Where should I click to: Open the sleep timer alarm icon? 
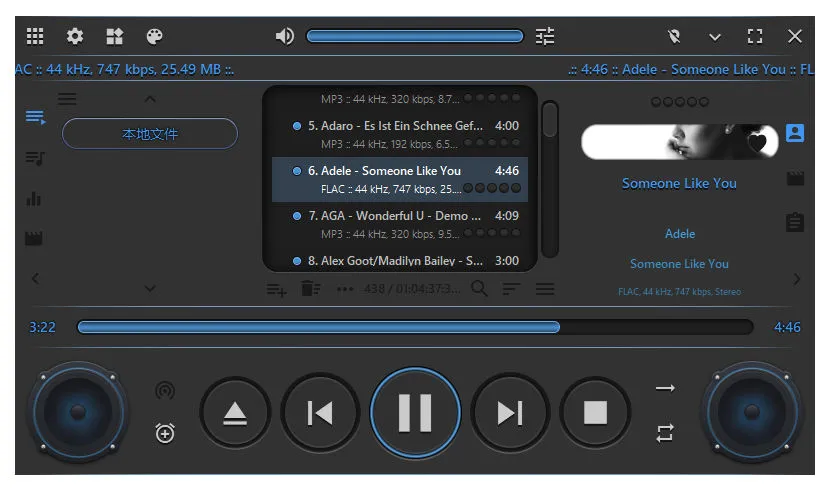(165, 433)
